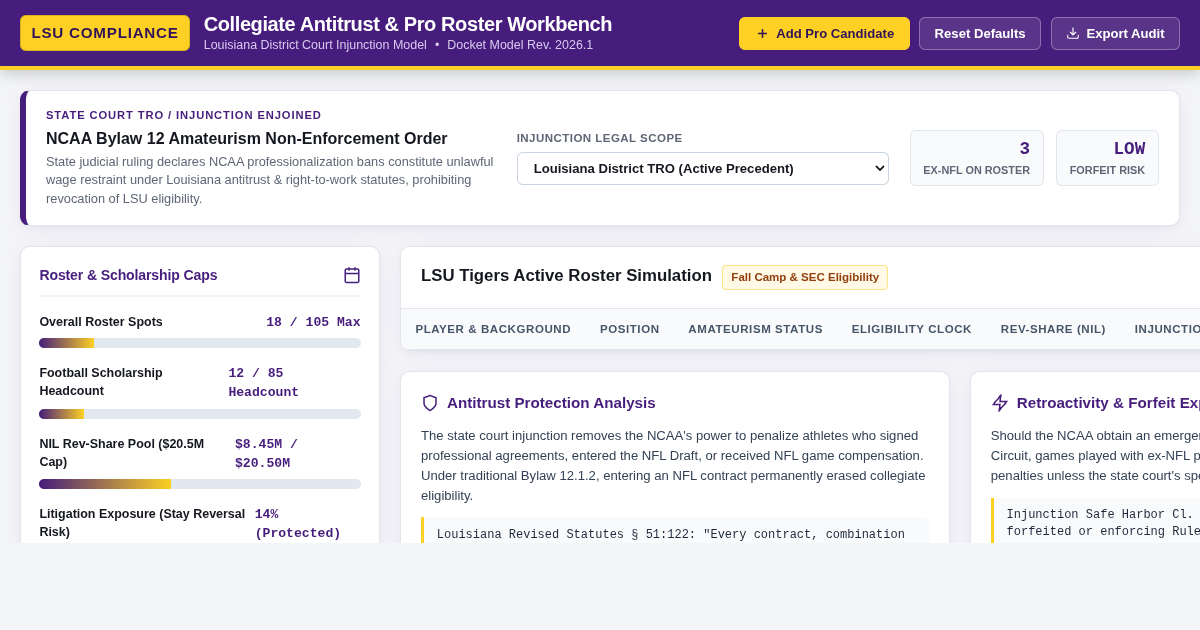The height and width of the screenshot is (630, 1200).
Task: Click the Overall Roster Spots progress bar
Action: 200,343
